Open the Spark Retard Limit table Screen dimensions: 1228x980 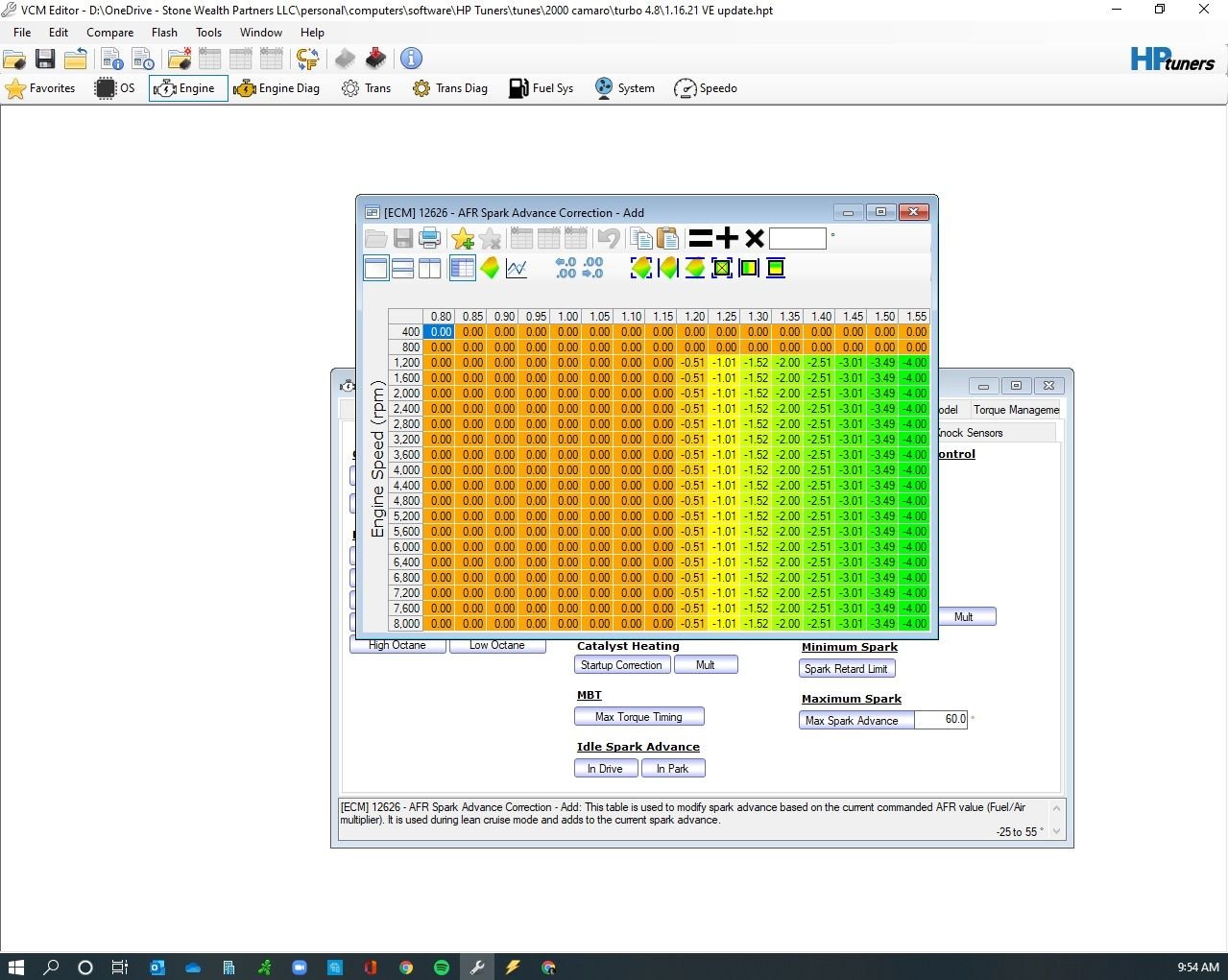(x=846, y=669)
